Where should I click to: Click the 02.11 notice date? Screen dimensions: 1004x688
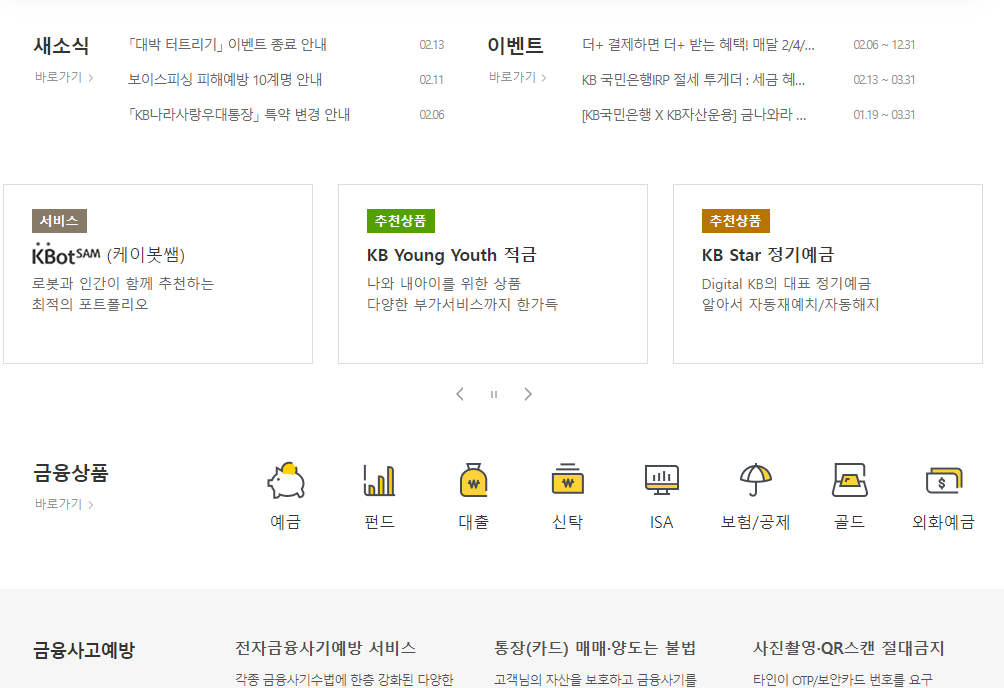coord(432,79)
